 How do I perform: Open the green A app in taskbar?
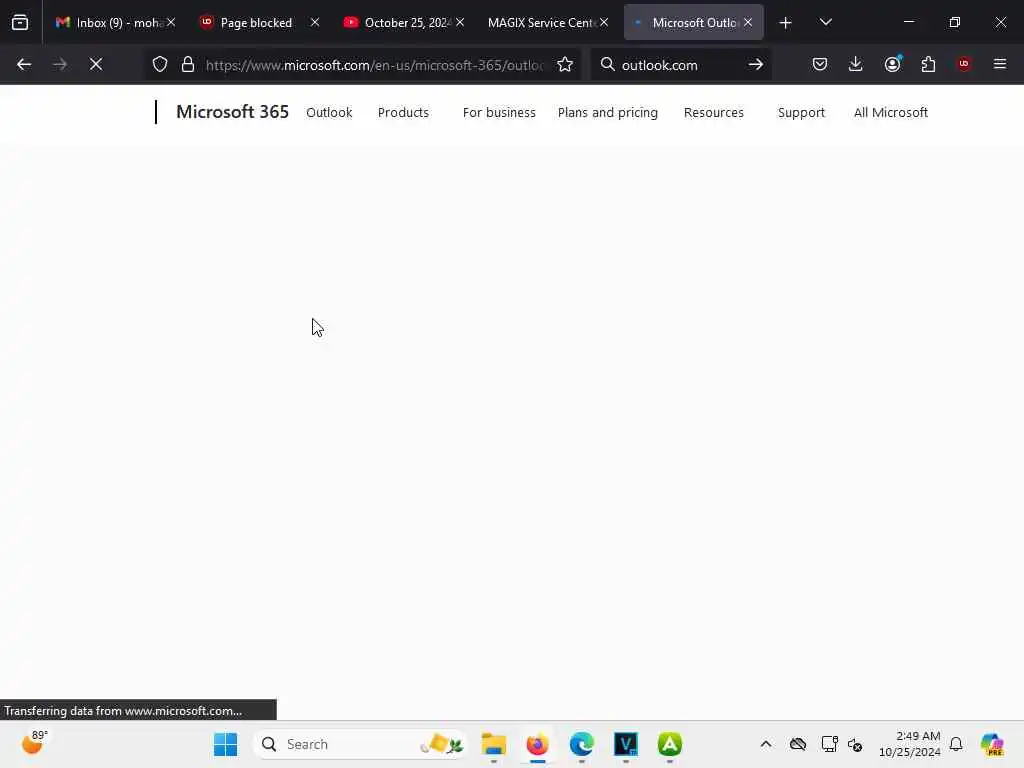[669, 744]
